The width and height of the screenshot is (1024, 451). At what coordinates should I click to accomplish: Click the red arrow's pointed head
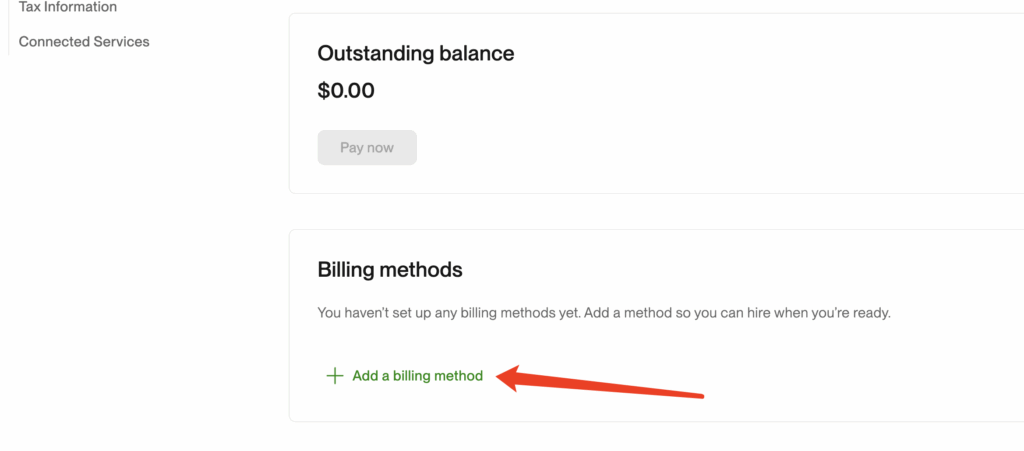pyautogui.click(x=504, y=378)
